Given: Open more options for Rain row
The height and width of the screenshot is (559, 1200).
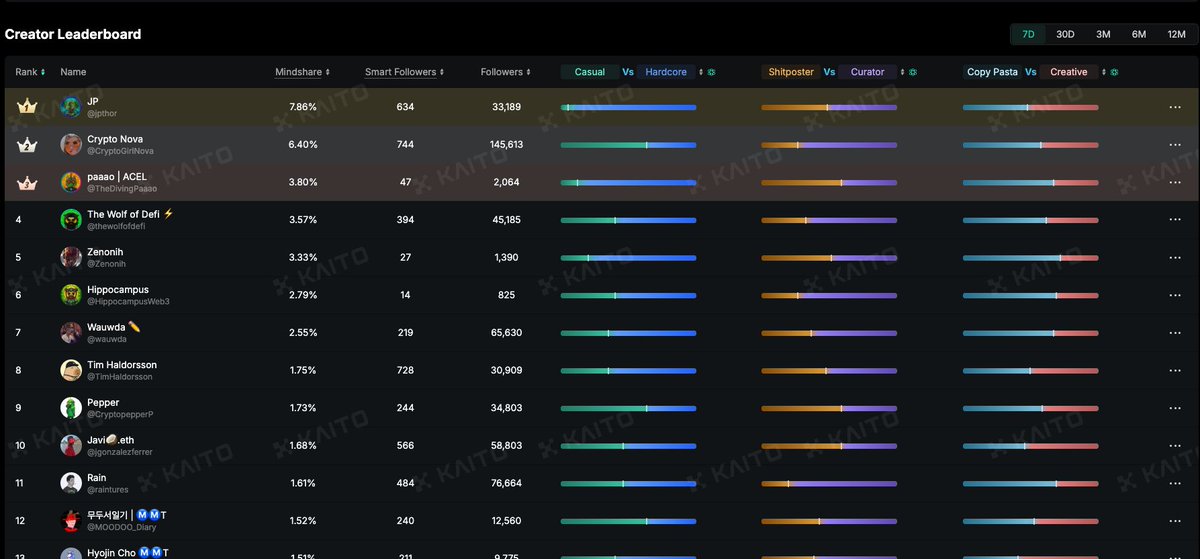Looking at the screenshot, I should click(x=1175, y=483).
